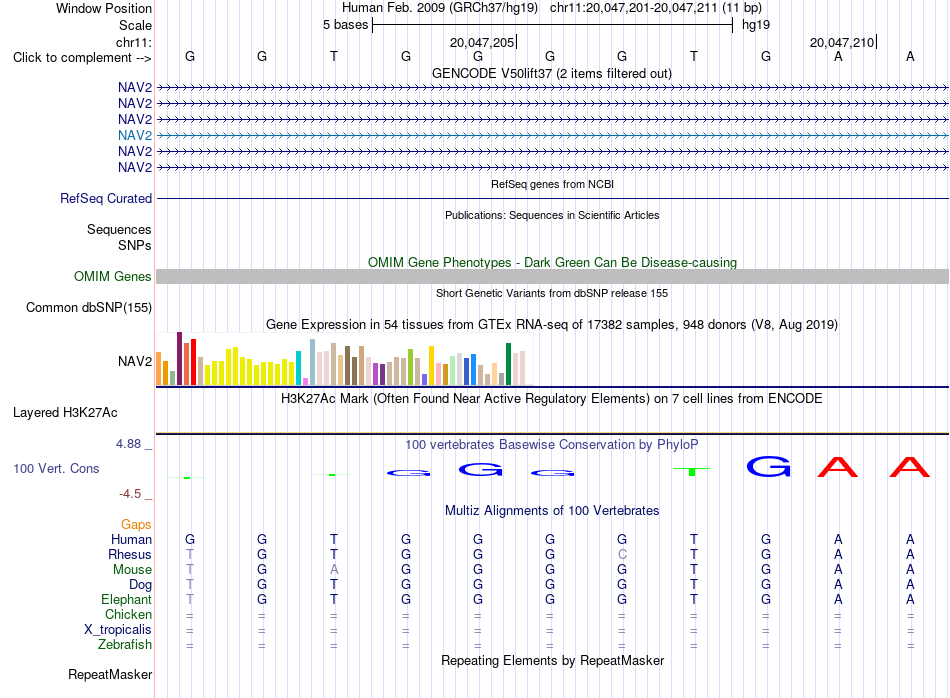Screen dimensions: 950x698
Task: Click the Short Genetic Variants dbSNP title
Action: point(552,293)
